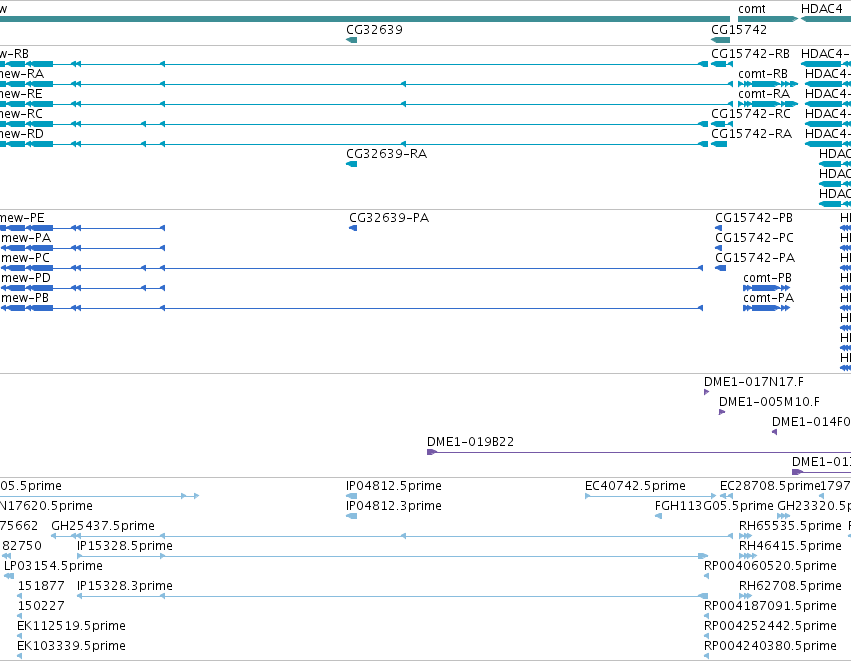Click the 151877 EST label
The width and height of the screenshot is (851, 661).
41,587
